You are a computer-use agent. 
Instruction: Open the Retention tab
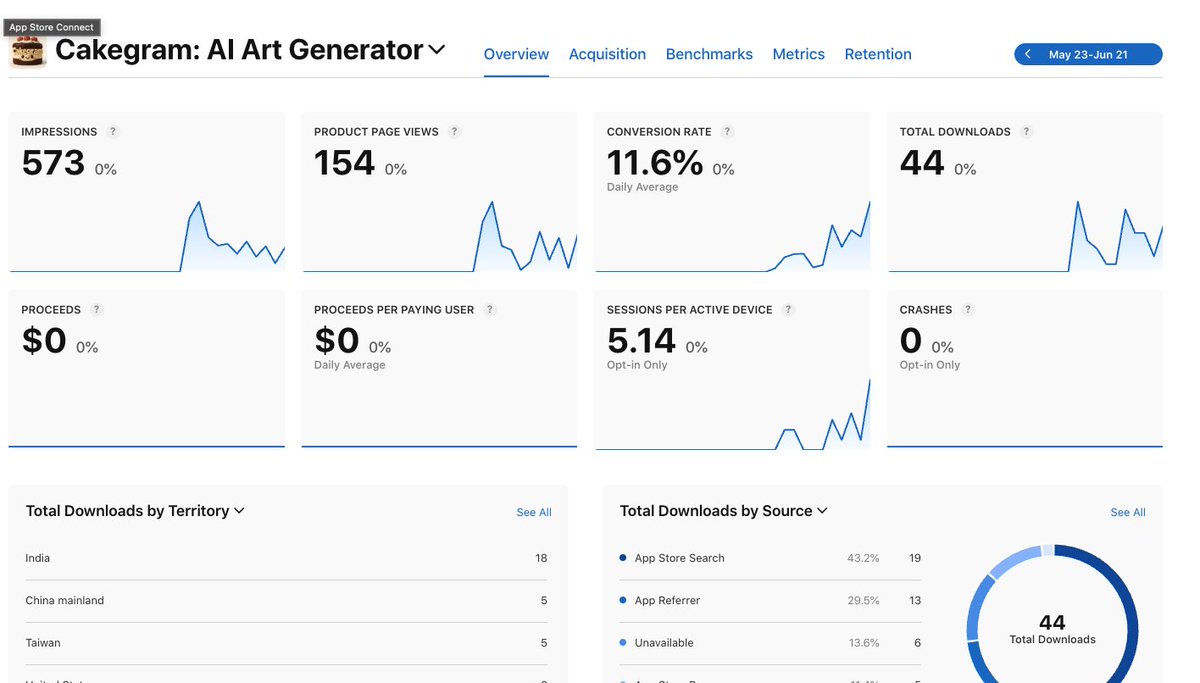[x=878, y=54]
